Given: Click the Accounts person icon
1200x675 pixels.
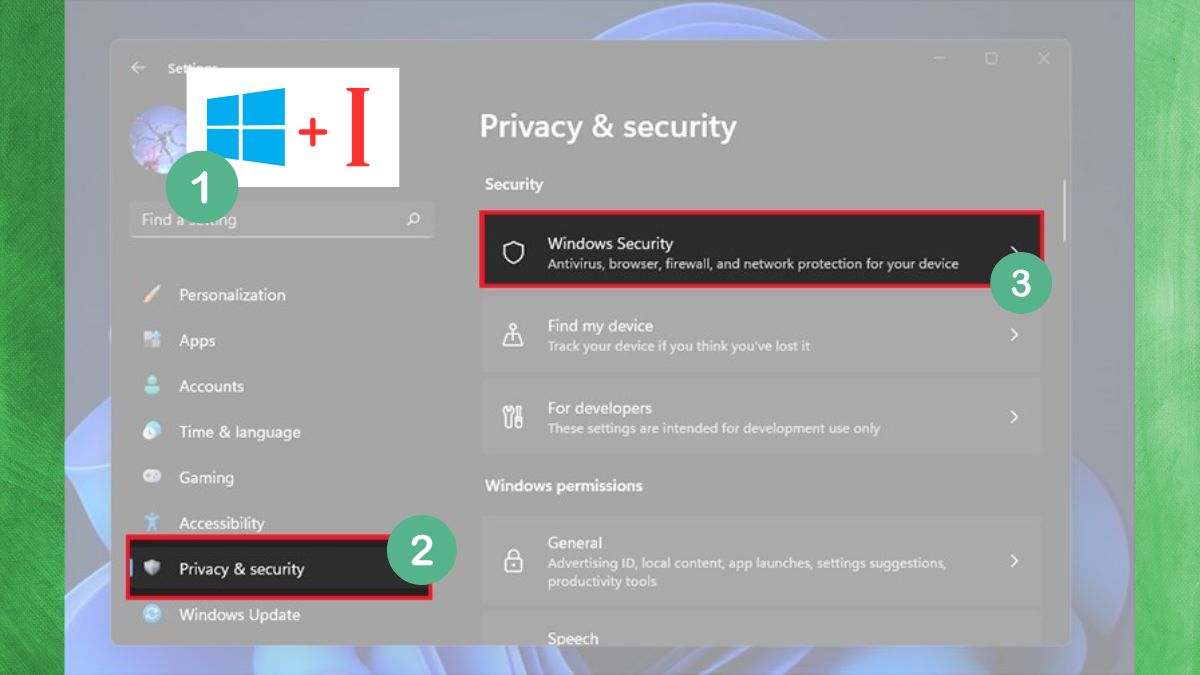Looking at the screenshot, I should tap(152, 385).
